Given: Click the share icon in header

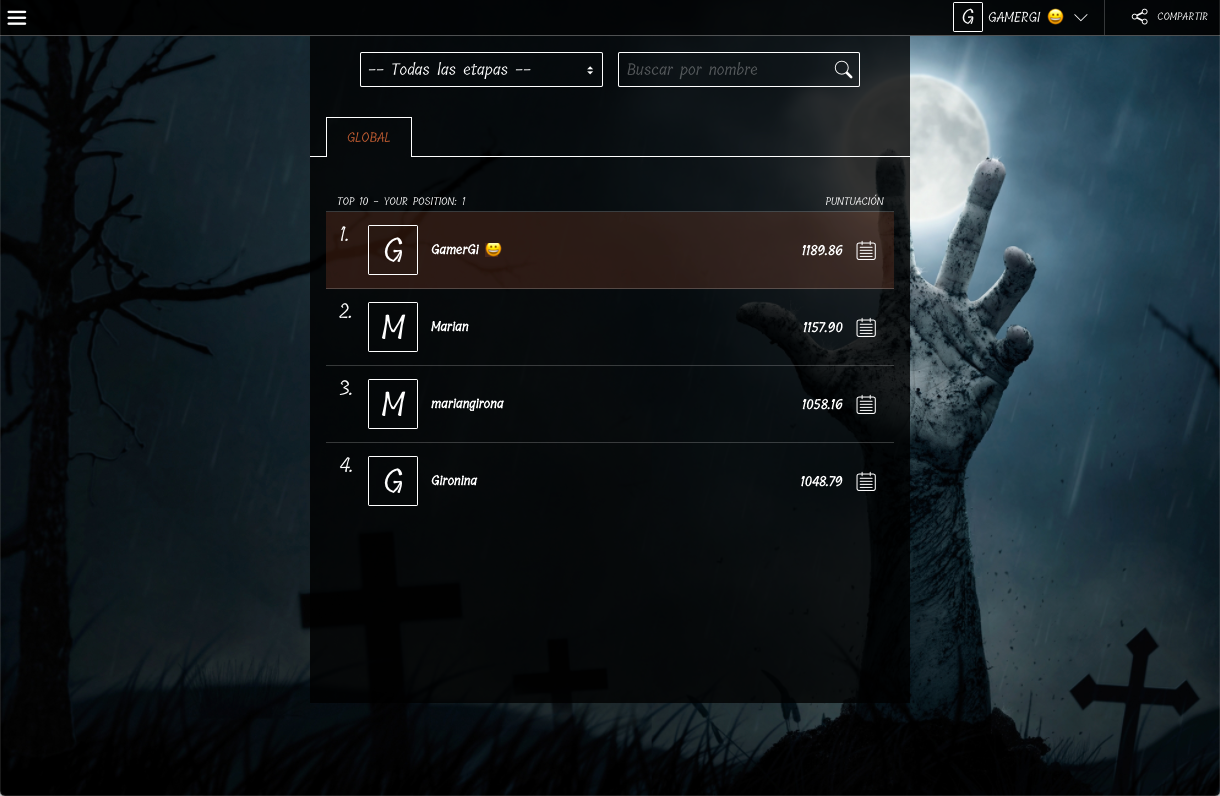Looking at the screenshot, I should pyautogui.click(x=1139, y=17).
